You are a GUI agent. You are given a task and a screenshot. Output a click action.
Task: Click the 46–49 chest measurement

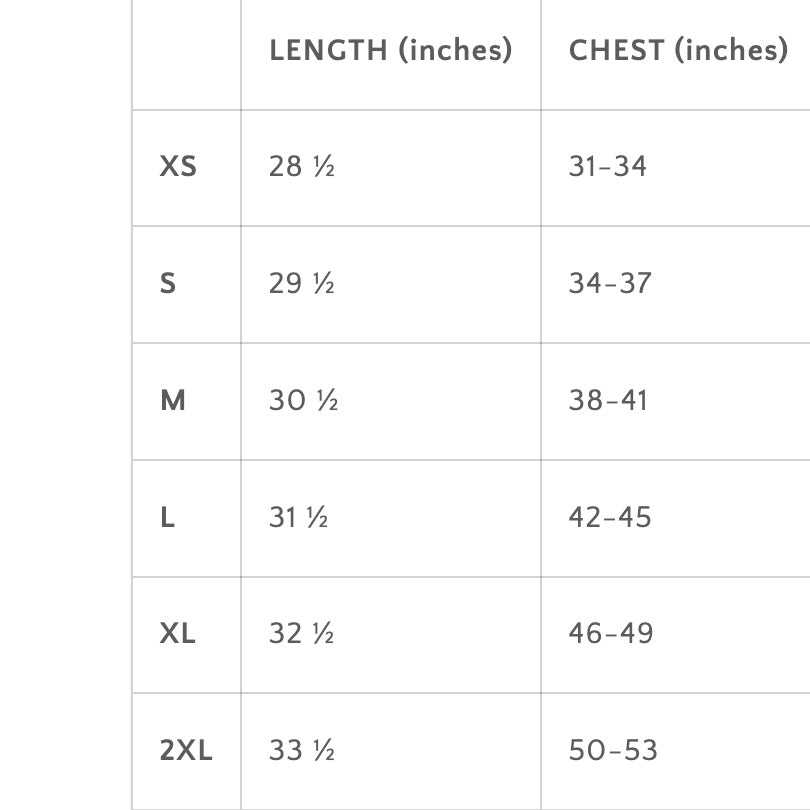[611, 634]
